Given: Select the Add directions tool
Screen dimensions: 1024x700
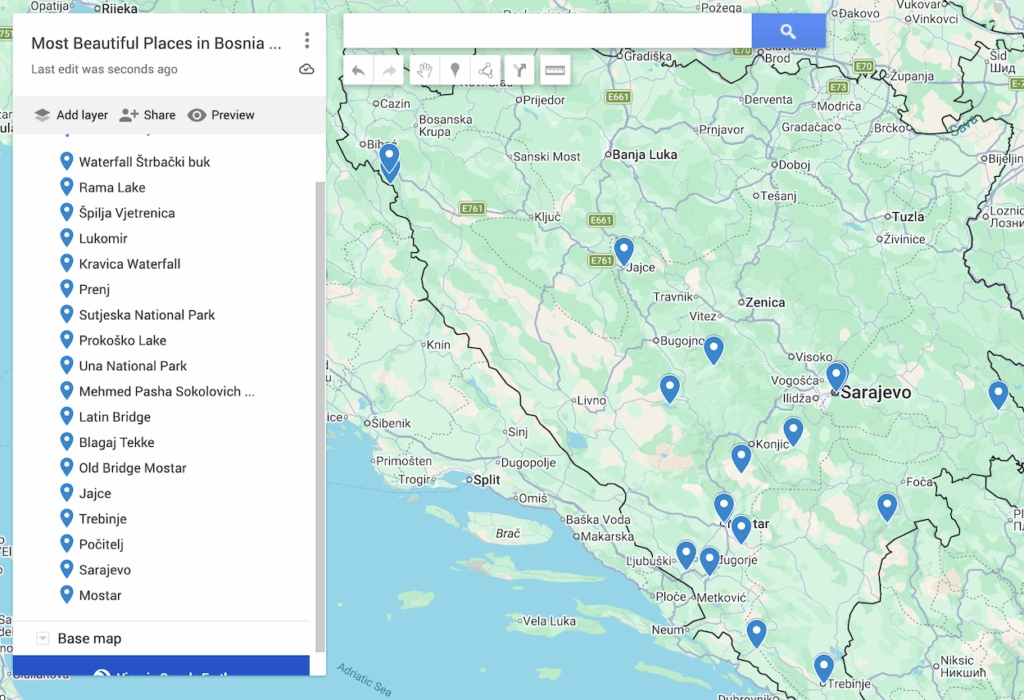Looking at the screenshot, I should tap(519, 71).
